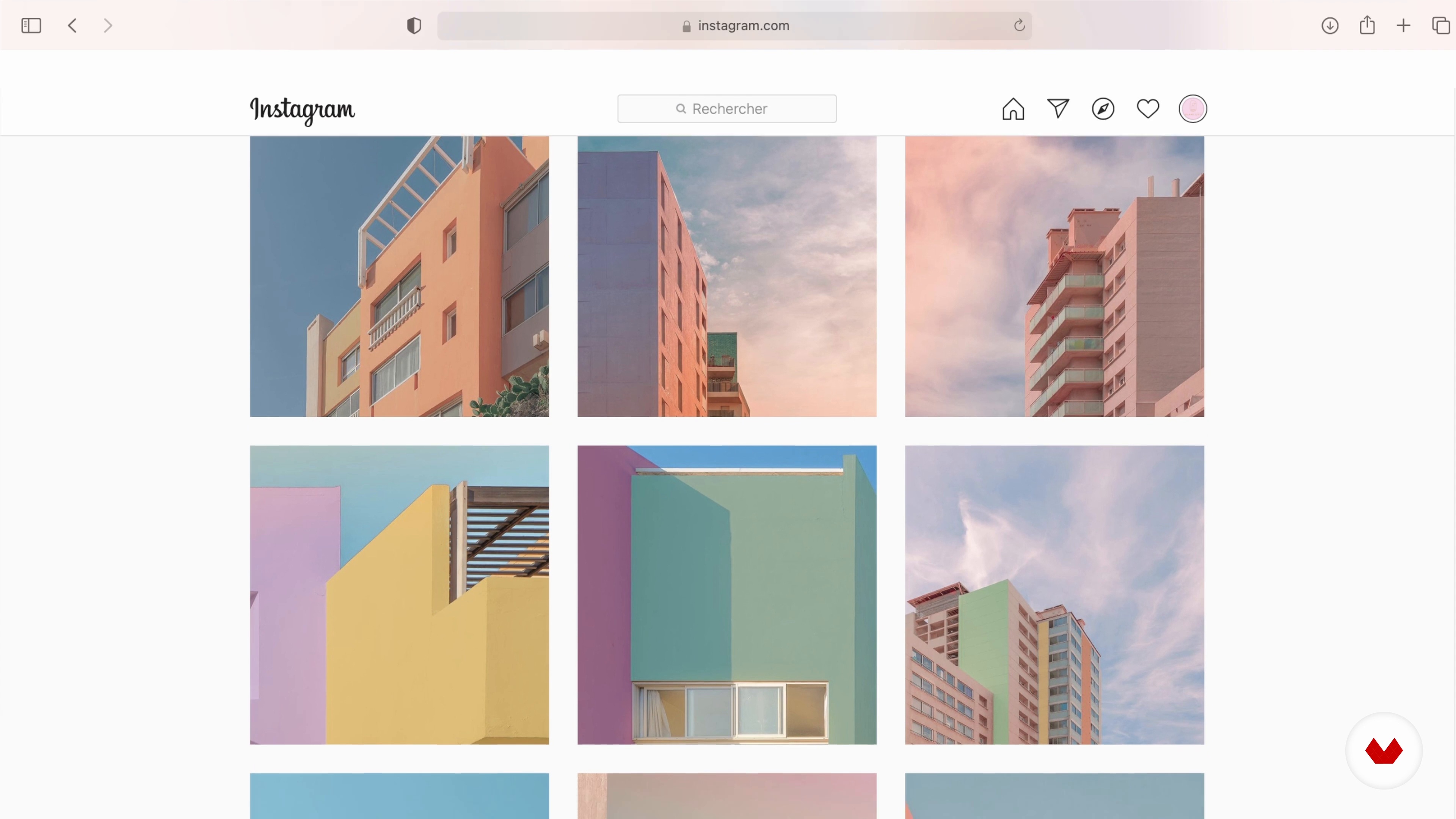Go back with the browser back arrow
Screen dimensions: 1456x819
coord(72,25)
